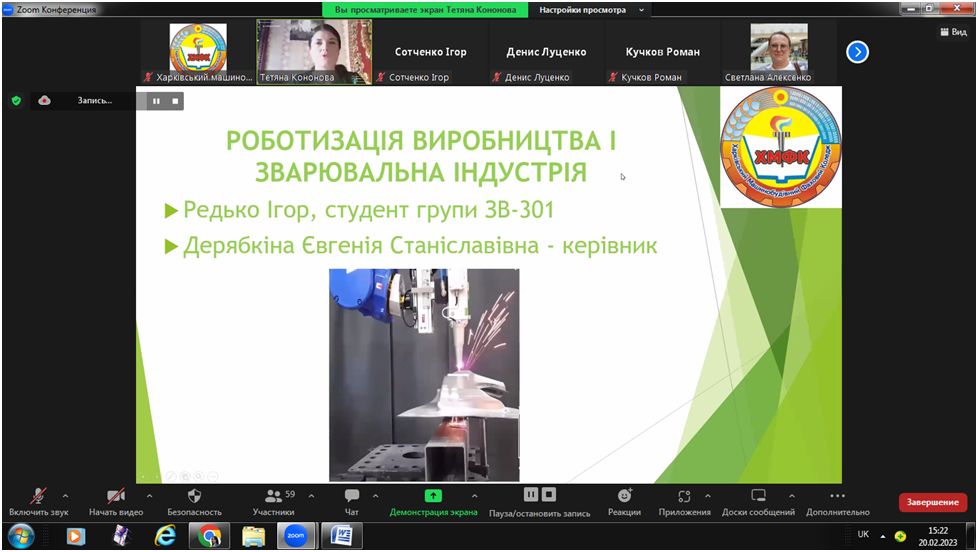The image size is (978, 552).
Task: Open taskbar icon next to media player
Action: tap(120, 536)
